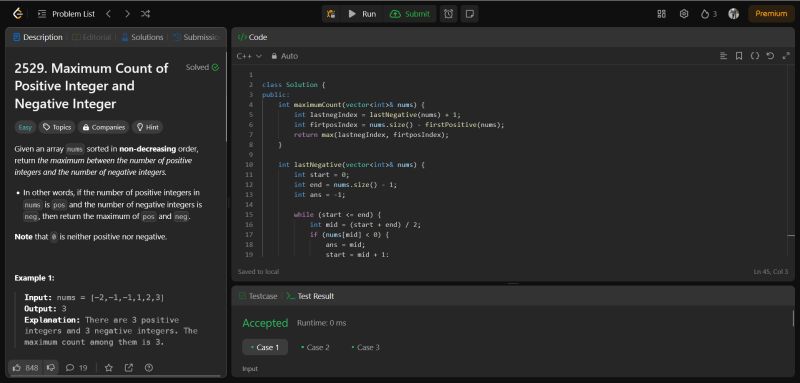Go to previous problem arrow
This screenshot has width=800, height=383.
(x=108, y=14)
